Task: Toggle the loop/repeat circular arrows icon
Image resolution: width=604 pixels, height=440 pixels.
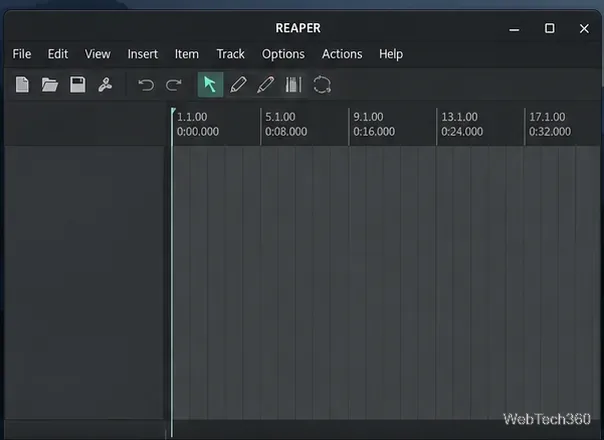Action: (x=322, y=85)
